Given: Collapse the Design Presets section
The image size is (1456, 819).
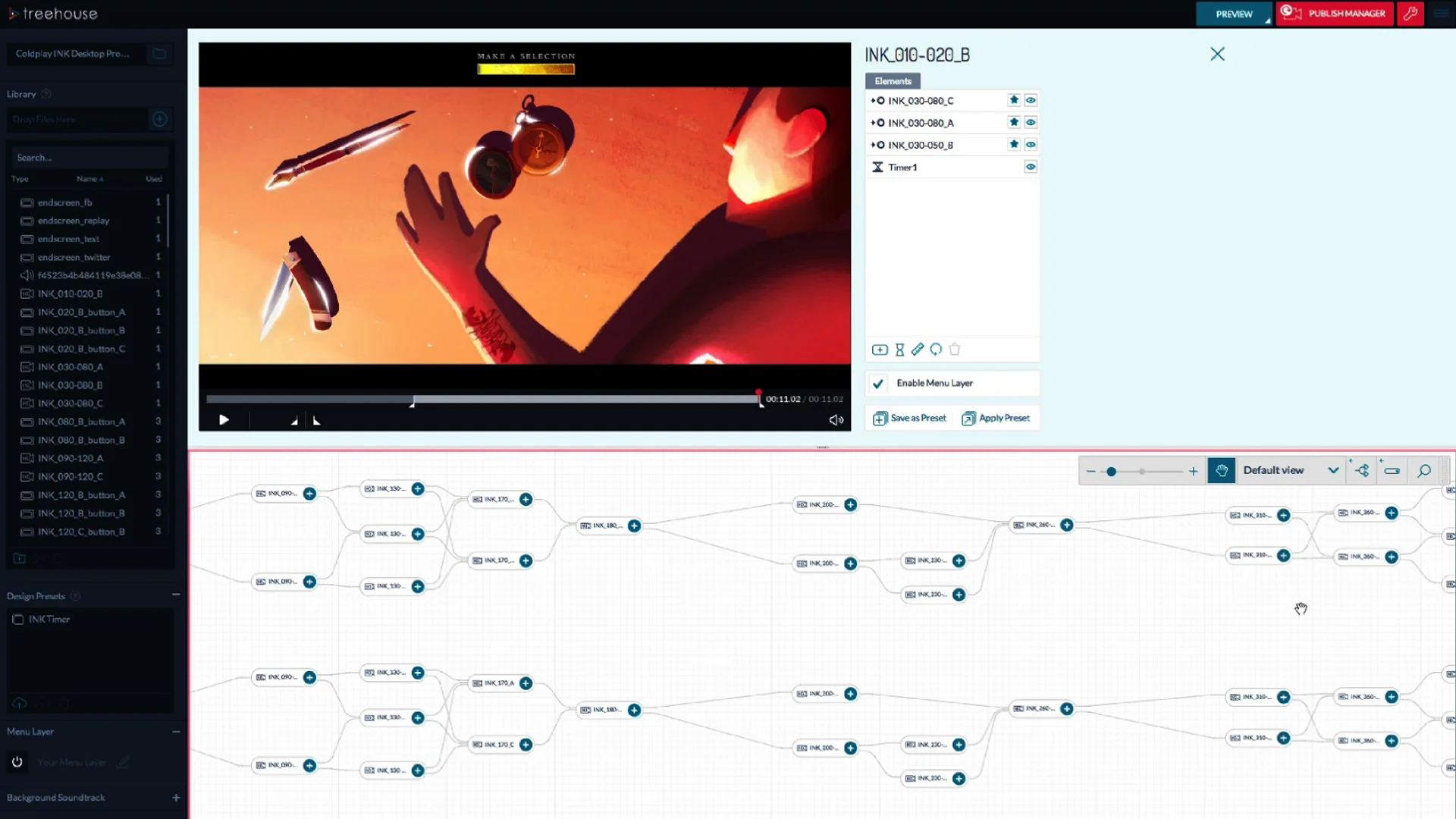Looking at the screenshot, I should click(x=176, y=595).
